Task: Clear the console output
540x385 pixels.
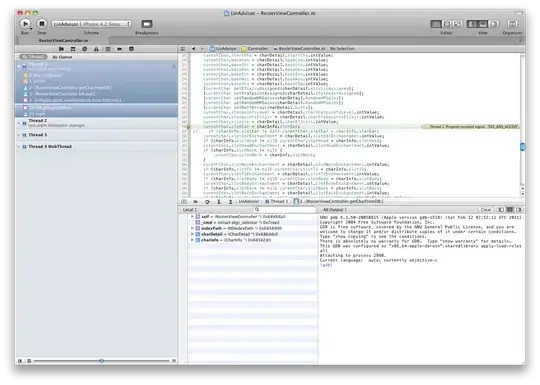Action: (486, 209)
